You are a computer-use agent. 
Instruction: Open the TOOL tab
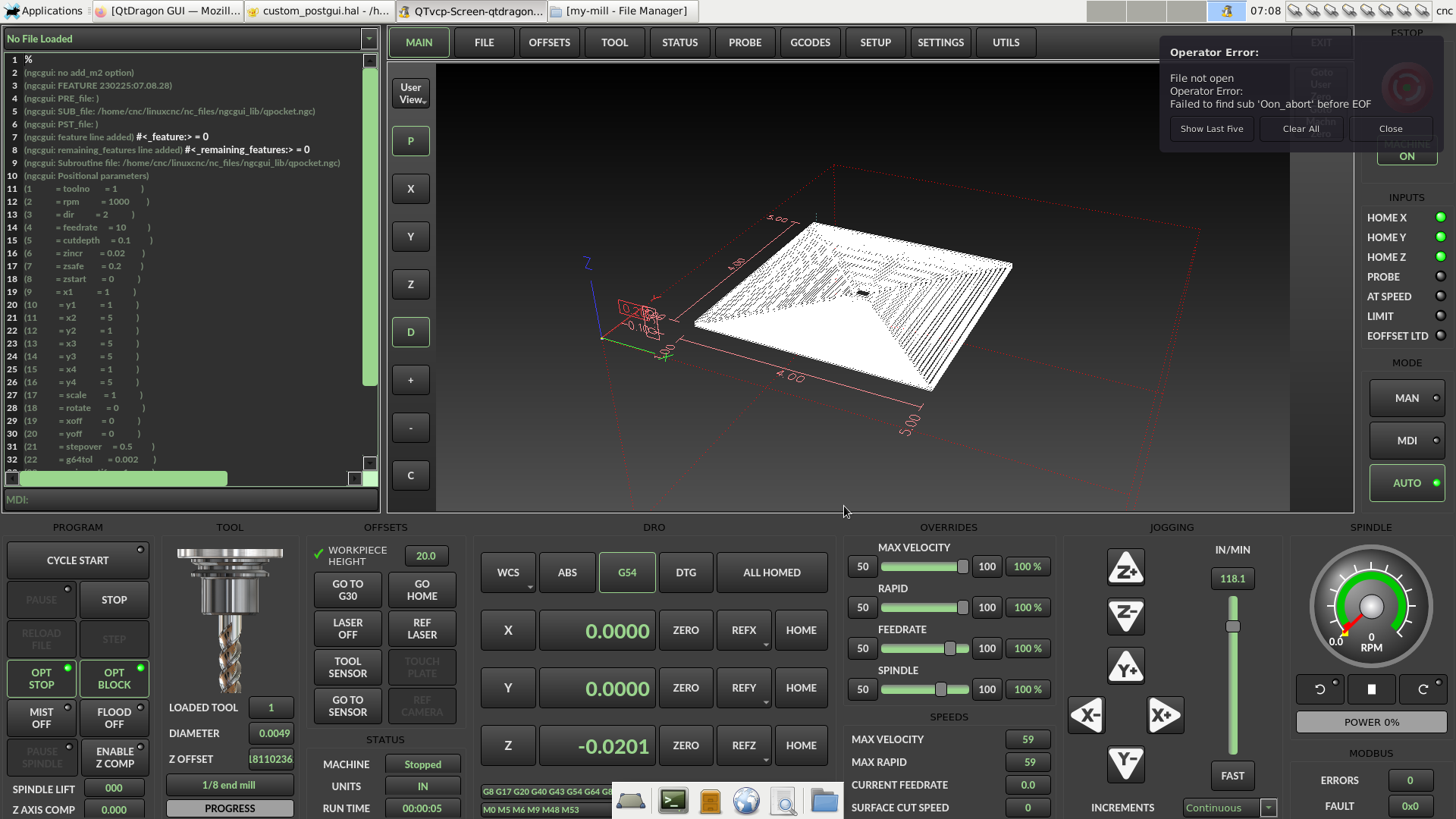pos(615,42)
